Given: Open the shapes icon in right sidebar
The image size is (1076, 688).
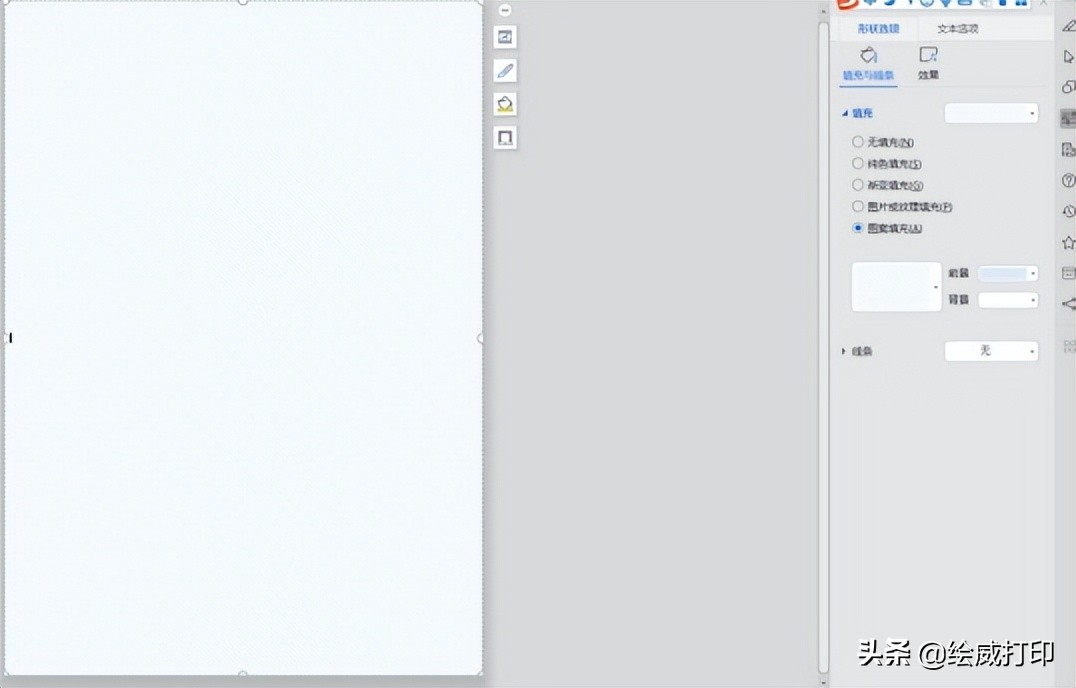Looking at the screenshot, I should [x=1068, y=87].
